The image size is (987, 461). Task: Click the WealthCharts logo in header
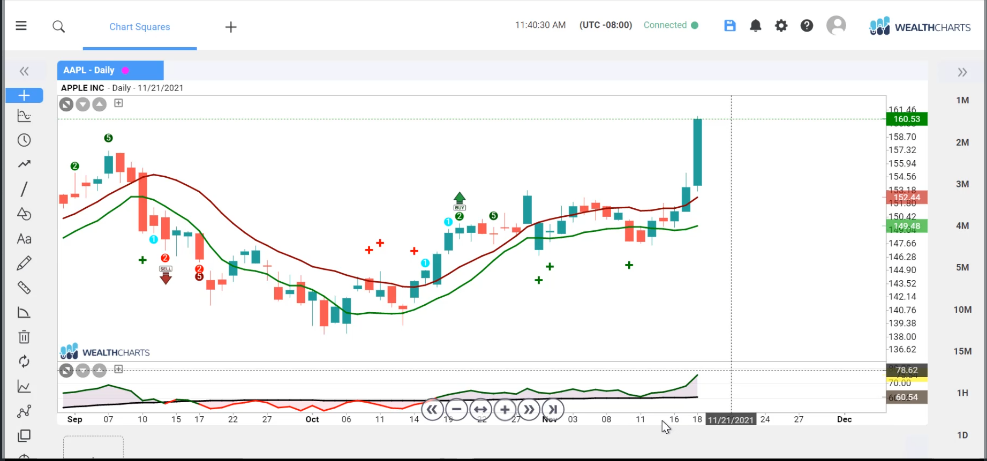[x=920, y=26]
